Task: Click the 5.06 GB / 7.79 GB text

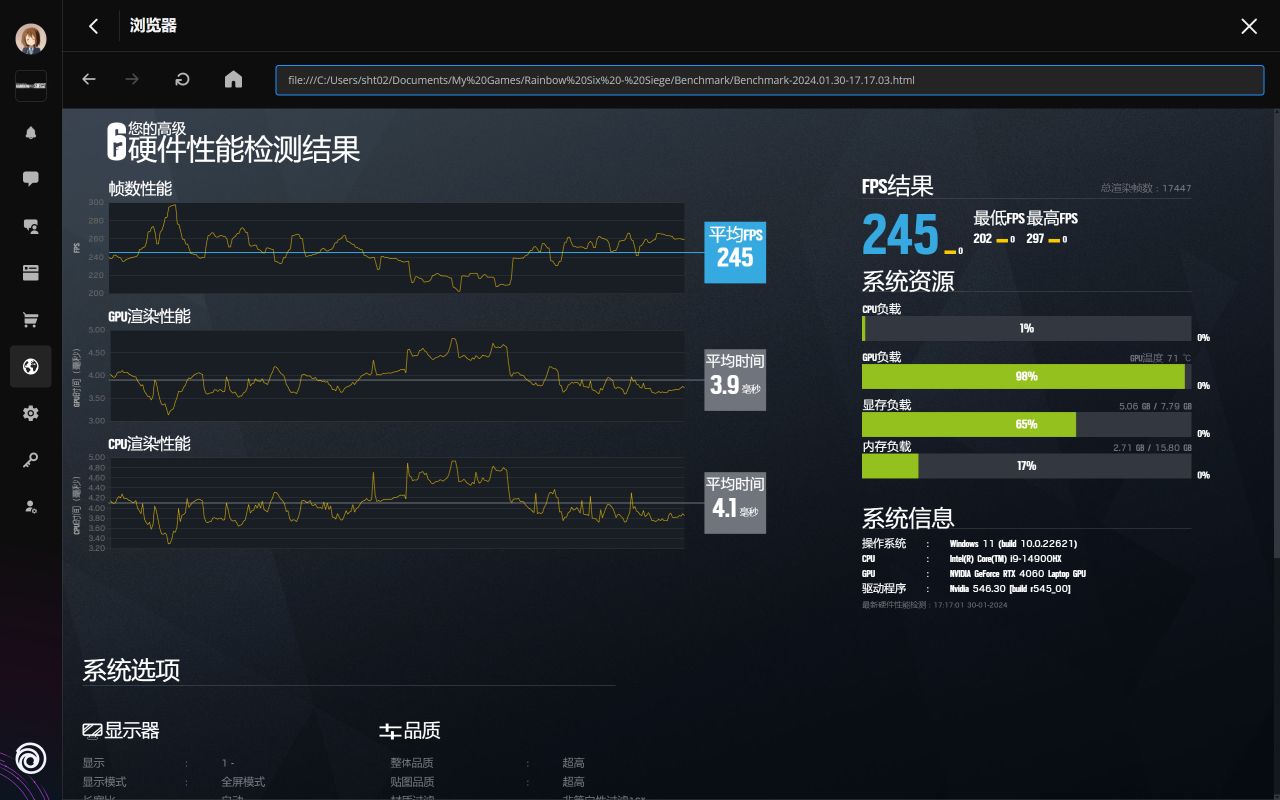Action: pyautogui.click(x=1156, y=406)
